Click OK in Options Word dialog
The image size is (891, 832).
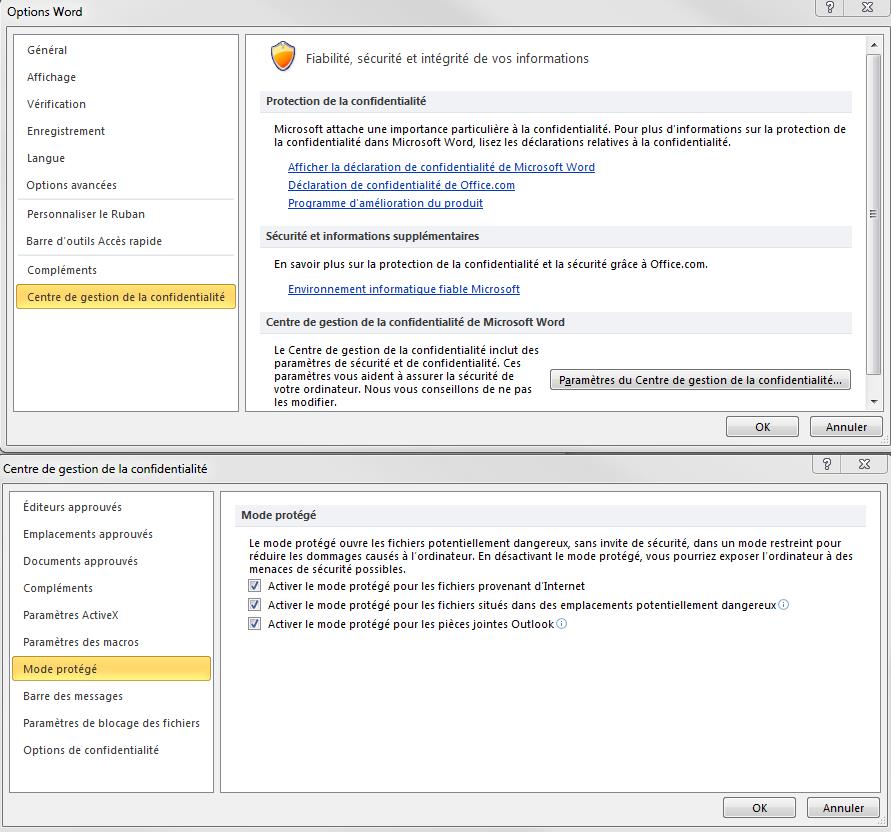coord(762,427)
